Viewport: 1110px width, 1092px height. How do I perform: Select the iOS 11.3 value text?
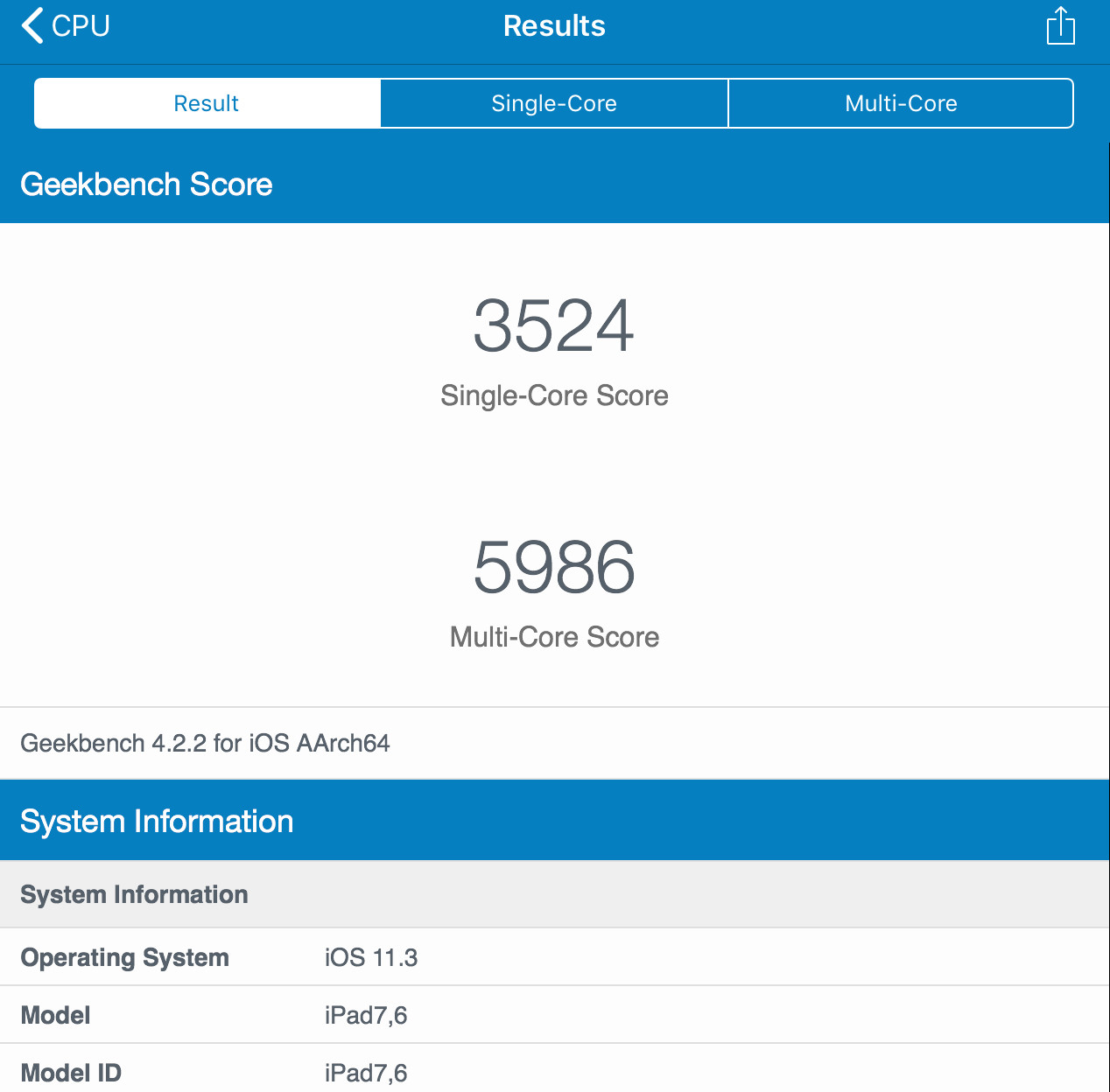coord(370,957)
